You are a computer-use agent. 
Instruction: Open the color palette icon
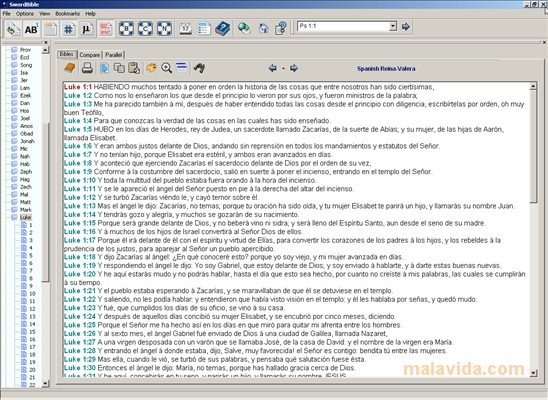(151, 68)
